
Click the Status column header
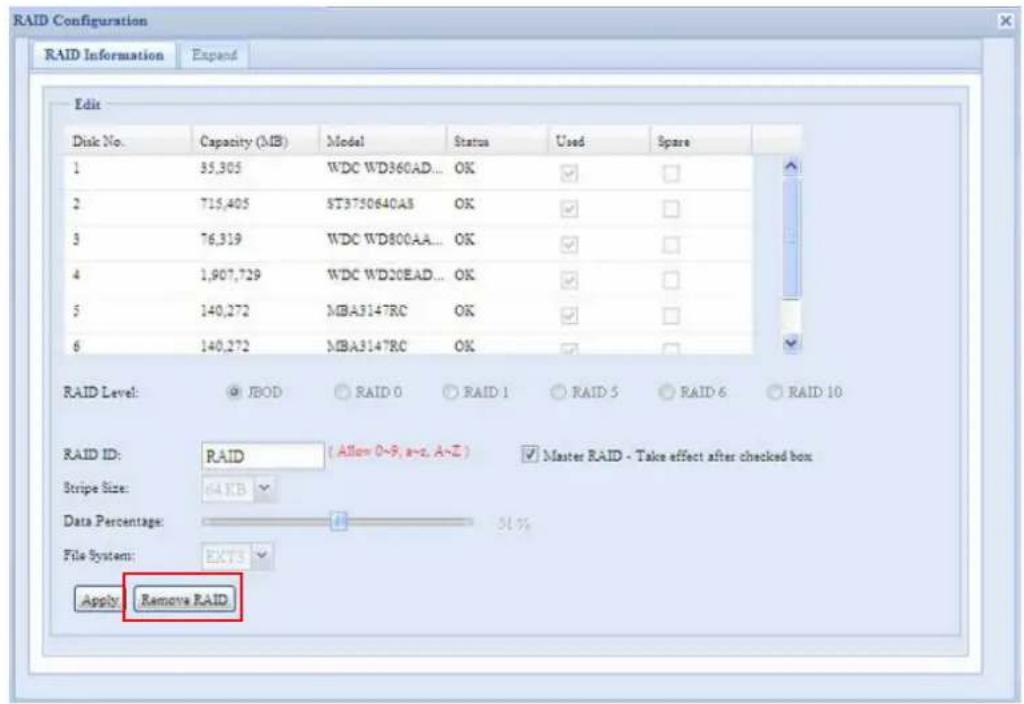point(497,141)
